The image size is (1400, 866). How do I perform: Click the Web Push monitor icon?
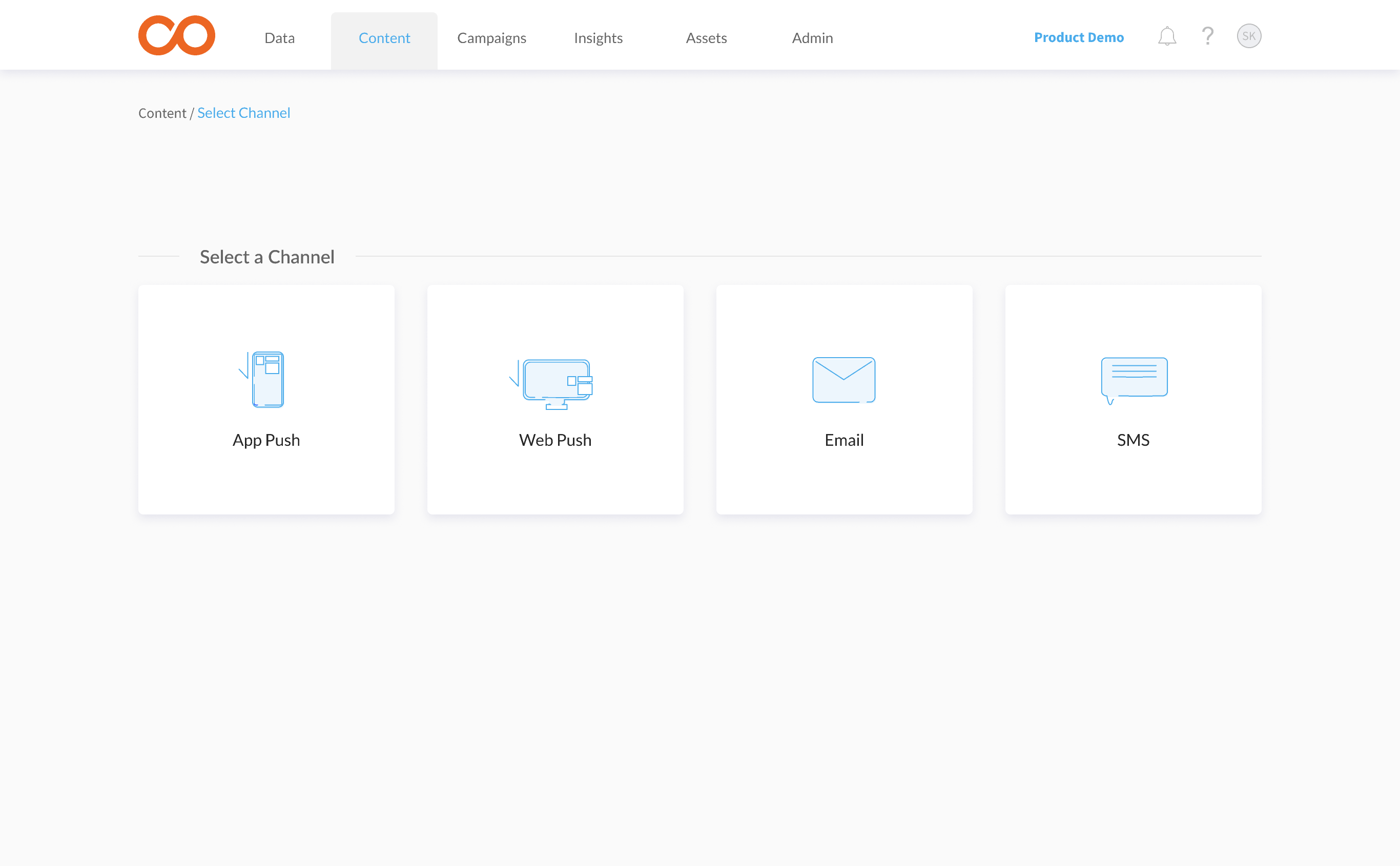551,384
